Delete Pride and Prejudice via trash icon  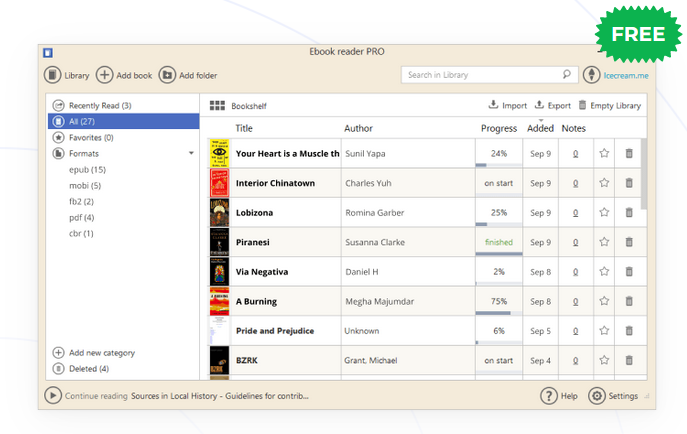(629, 331)
